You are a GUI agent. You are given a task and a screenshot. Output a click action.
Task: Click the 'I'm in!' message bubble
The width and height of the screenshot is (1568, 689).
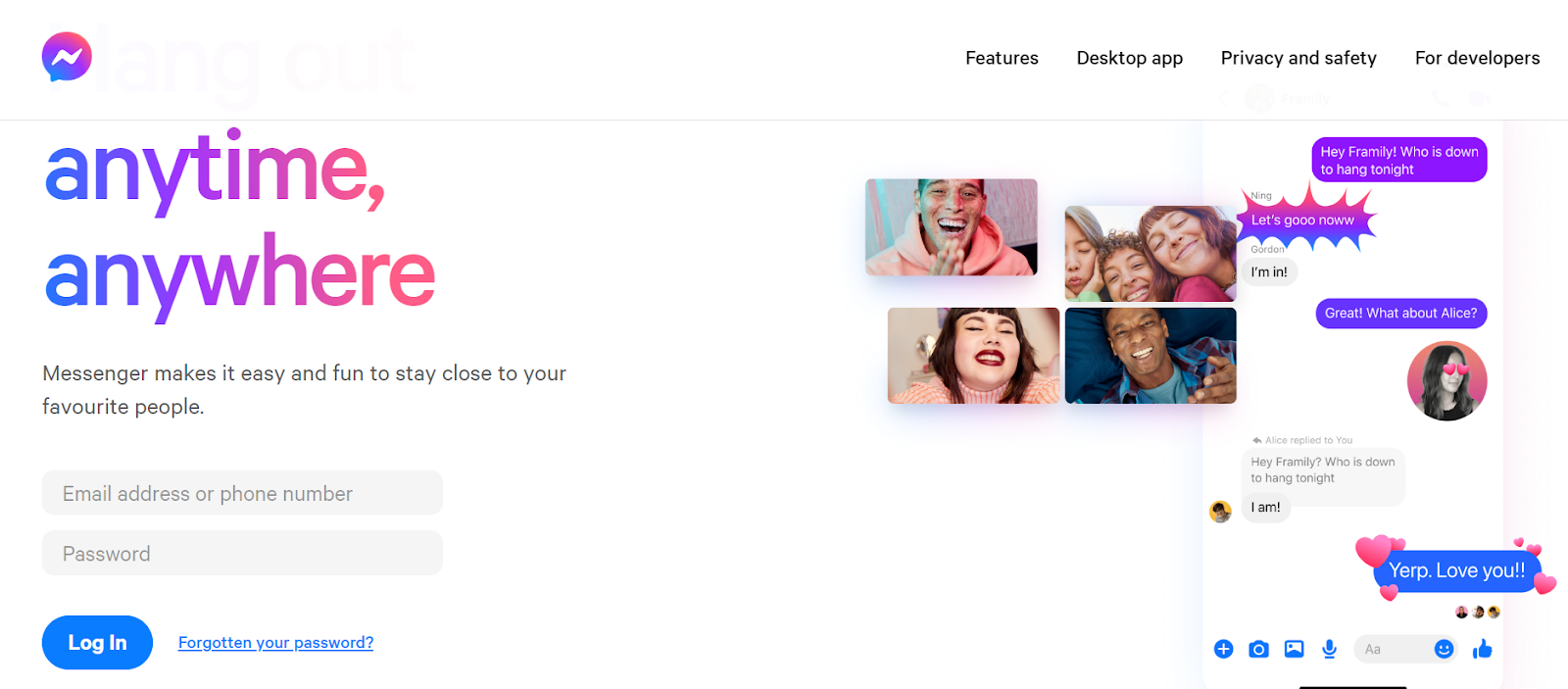pyautogui.click(x=1269, y=271)
